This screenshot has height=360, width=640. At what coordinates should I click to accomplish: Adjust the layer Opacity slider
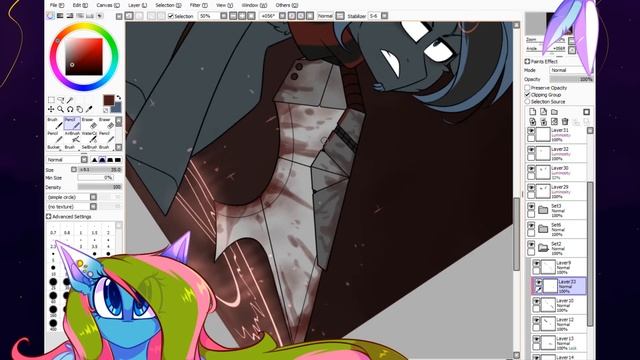pos(571,79)
